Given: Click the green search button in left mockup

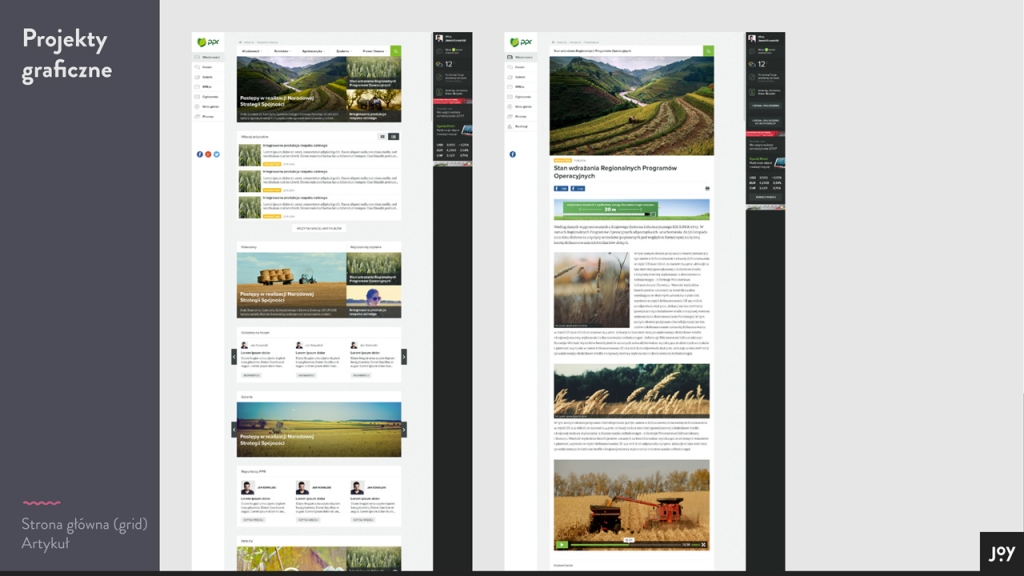Looking at the screenshot, I should coord(396,50).
